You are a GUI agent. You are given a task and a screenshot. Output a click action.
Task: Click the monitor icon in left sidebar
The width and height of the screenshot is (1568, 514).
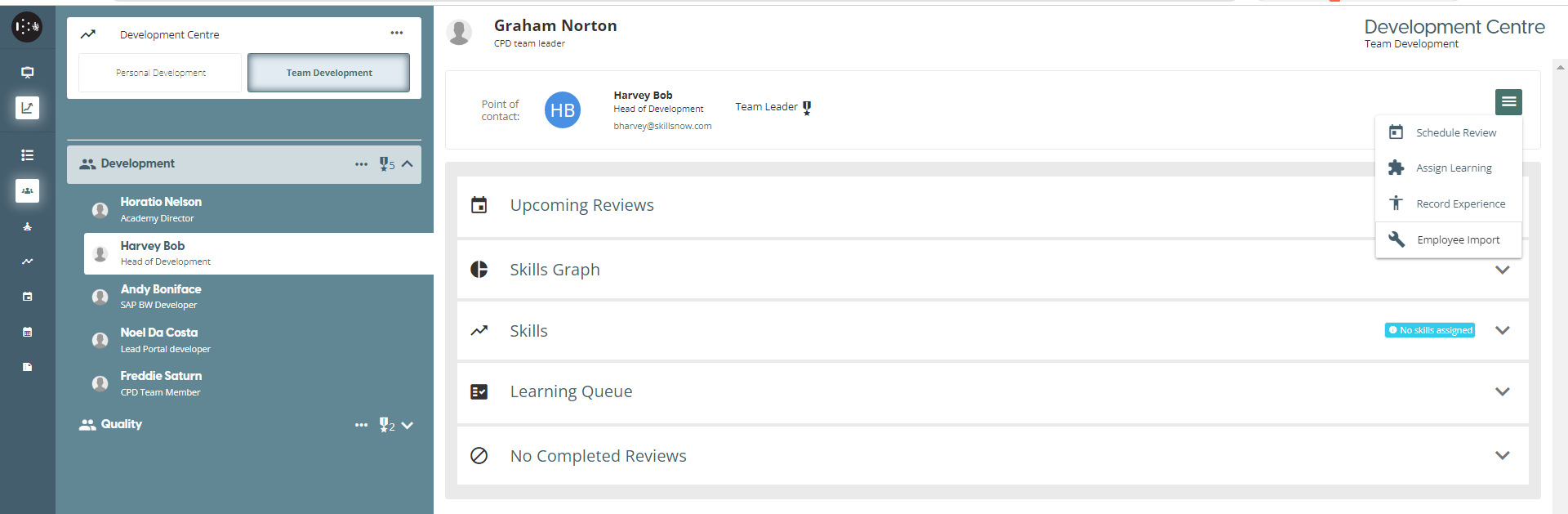point(27,72)
